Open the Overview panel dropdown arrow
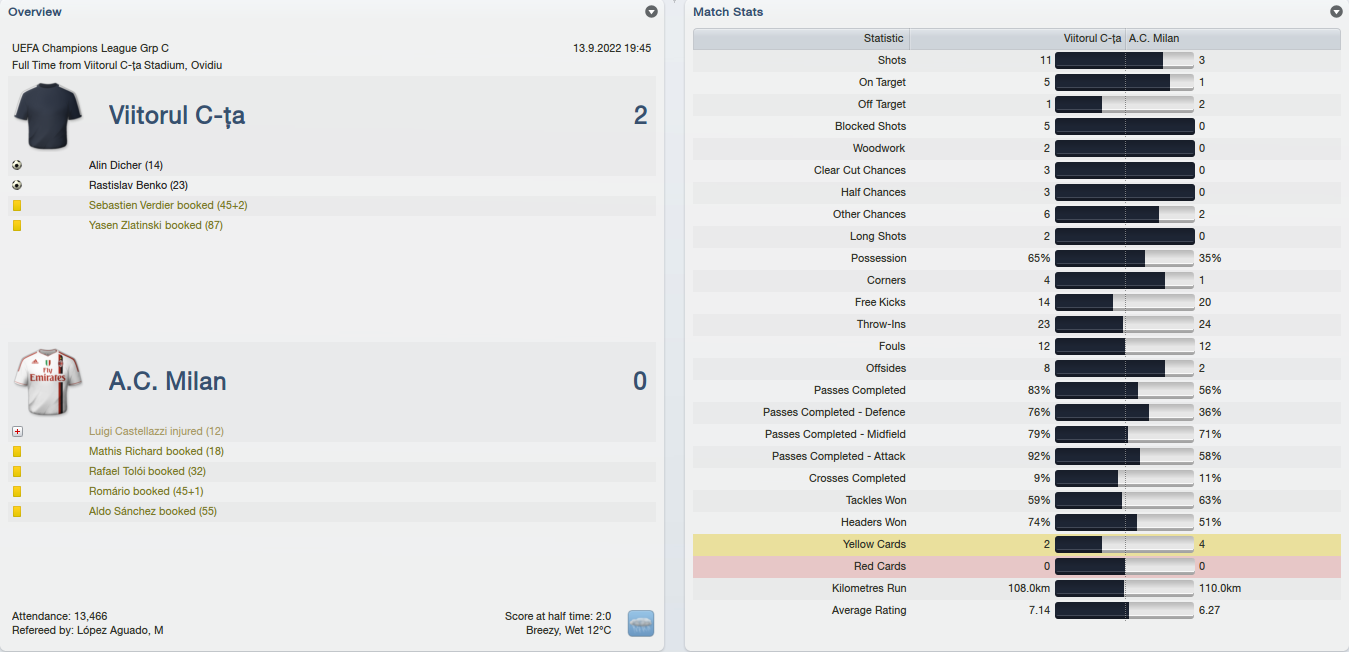 (x=652, y=12)
